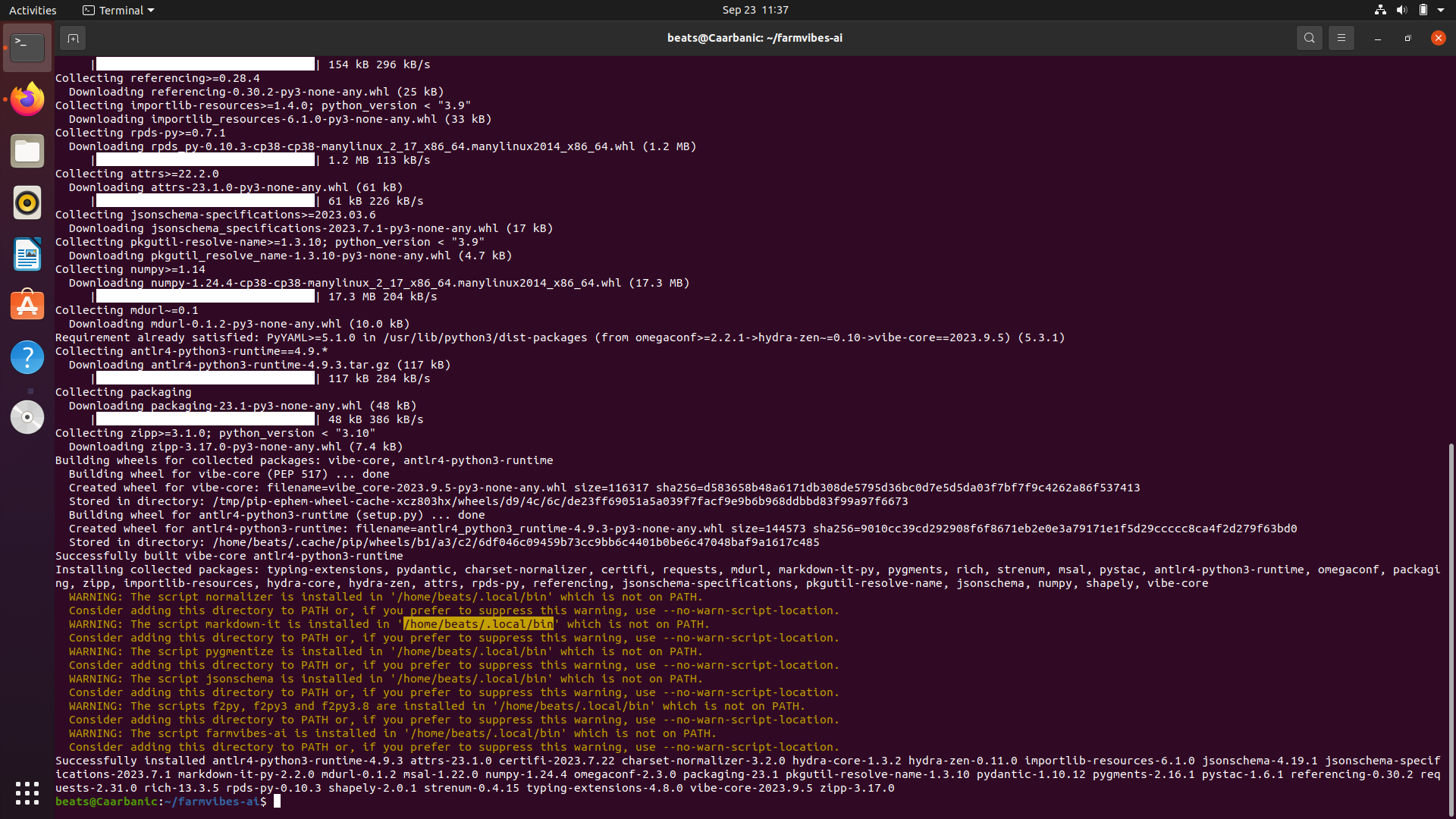Open a new terminal tab
This screenshot has width=1456, height=819.
click(73, 37)
